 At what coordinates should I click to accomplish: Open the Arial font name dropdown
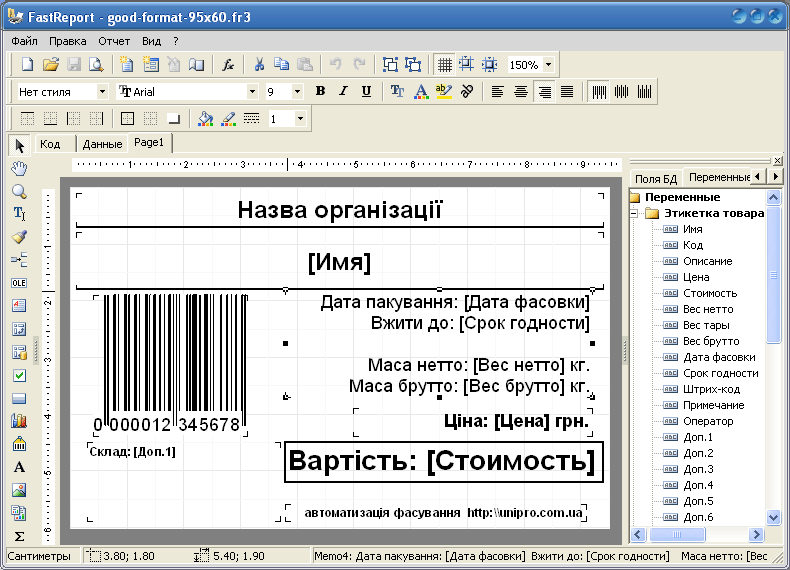(252, 92)
